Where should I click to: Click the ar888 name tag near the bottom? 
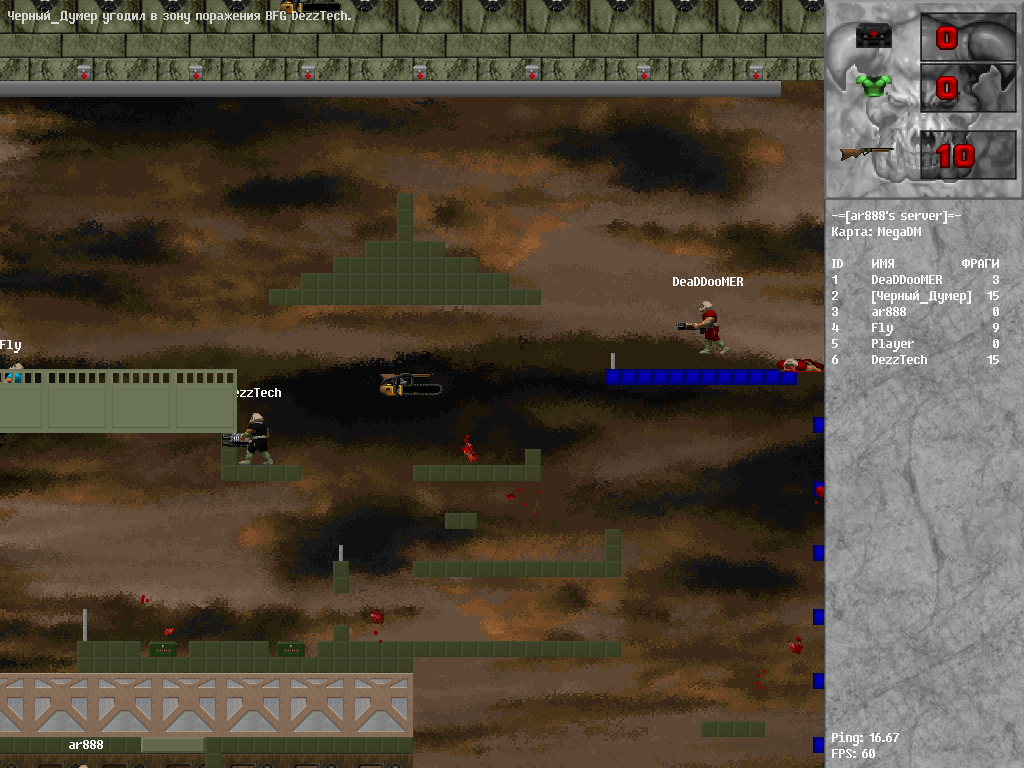coord(86,744)
